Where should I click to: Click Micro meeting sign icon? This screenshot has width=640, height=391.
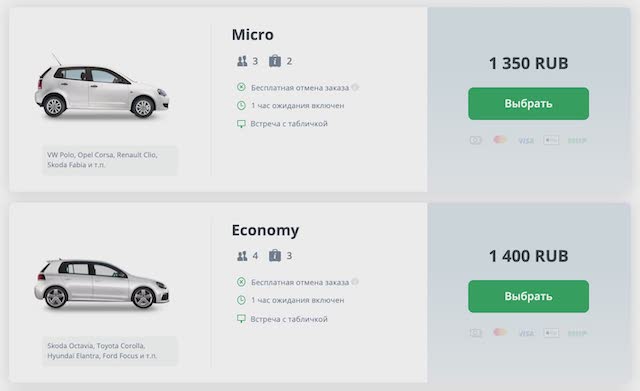(241, 124)
